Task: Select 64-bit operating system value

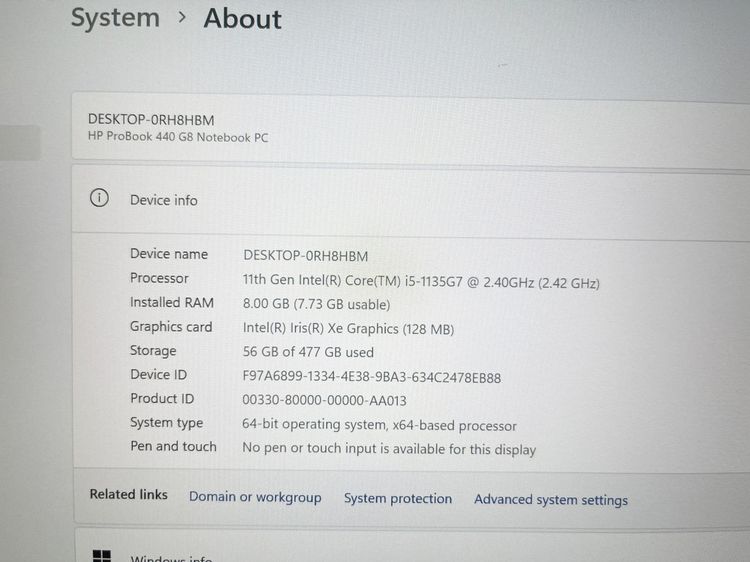Action: pyautogui.click(x=379, y=425)
